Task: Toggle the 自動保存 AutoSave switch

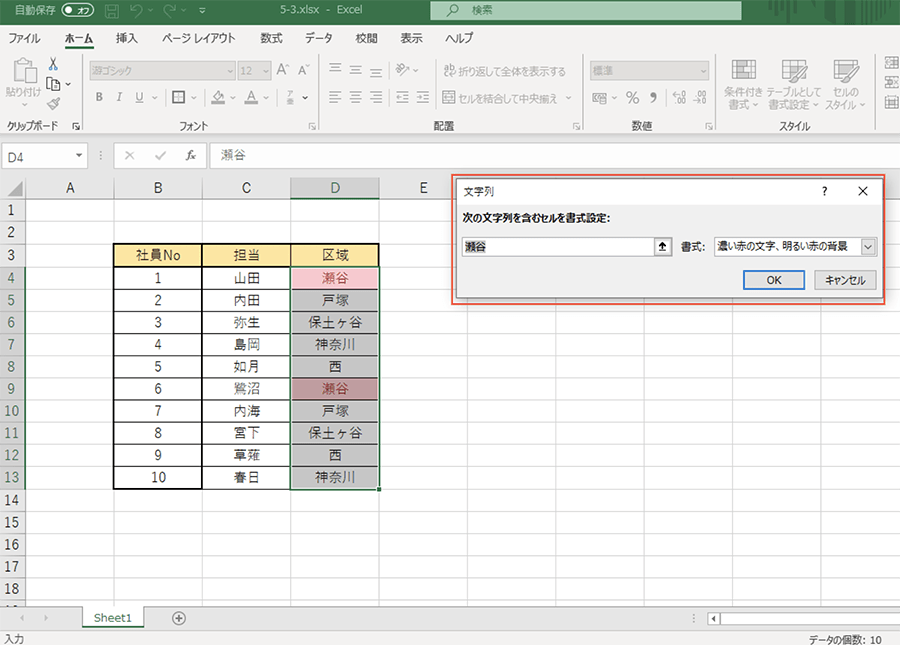Action: click(x=78, y=11)
